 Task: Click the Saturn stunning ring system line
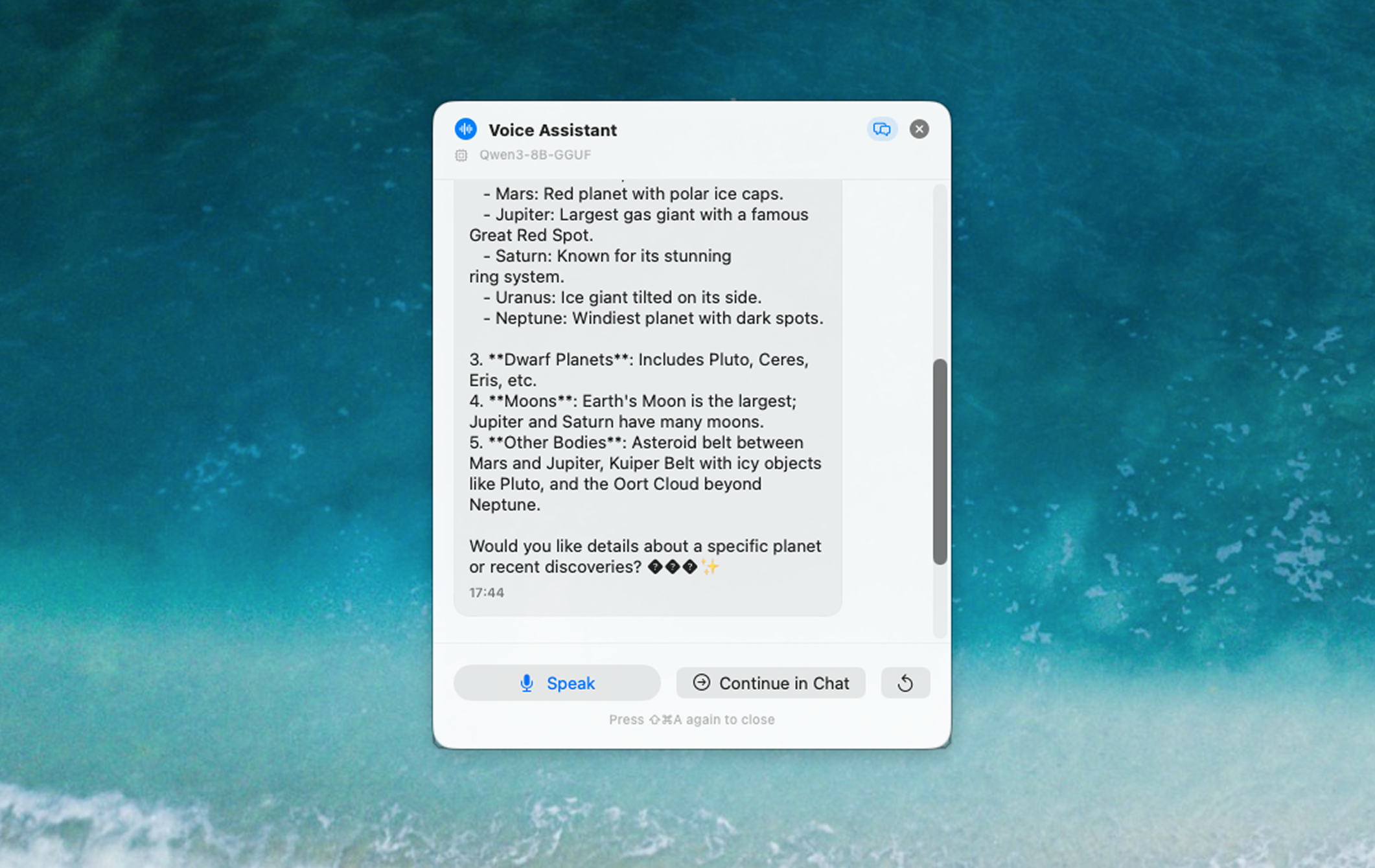(x=600, y=266)
